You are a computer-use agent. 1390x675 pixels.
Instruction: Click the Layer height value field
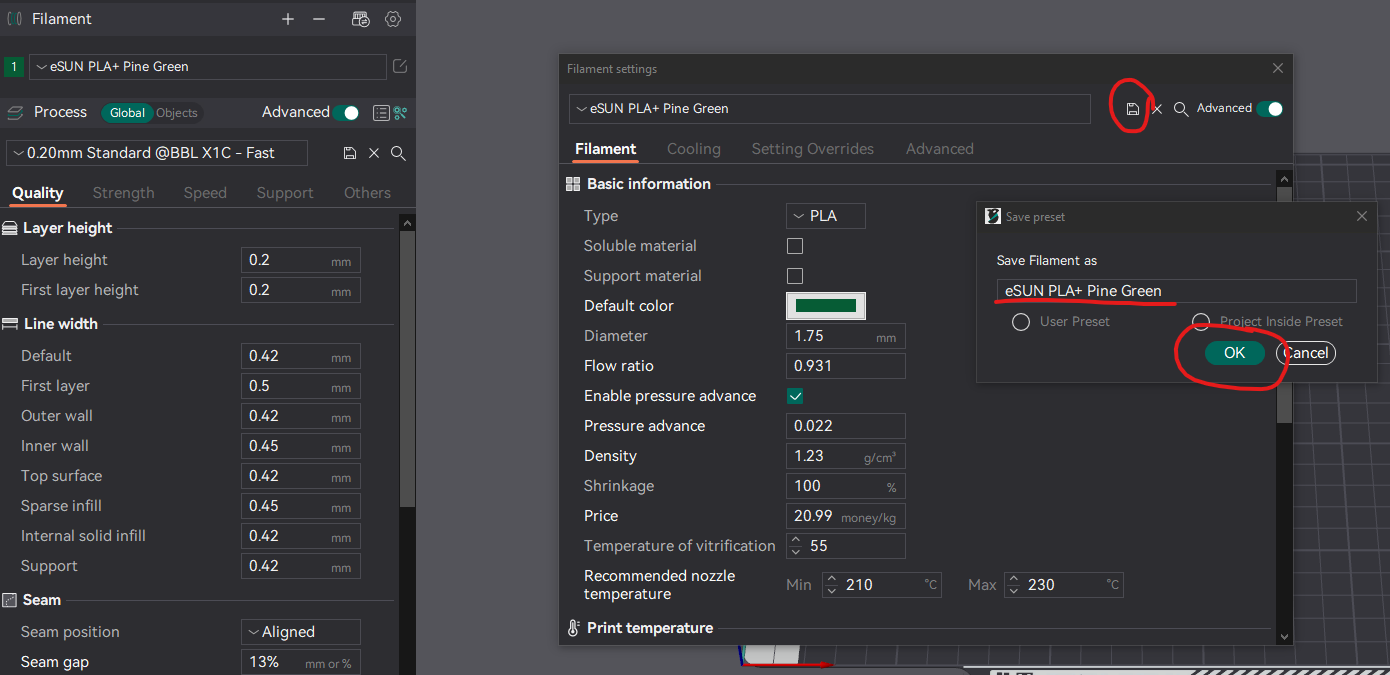[x=301, y=260]
